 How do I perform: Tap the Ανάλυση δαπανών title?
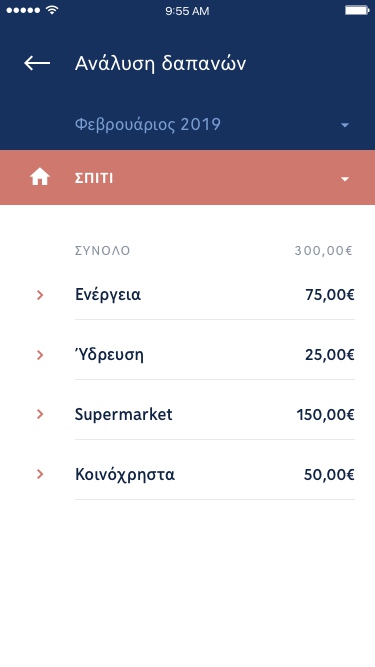pyautogui.click(x=160, y=64)
